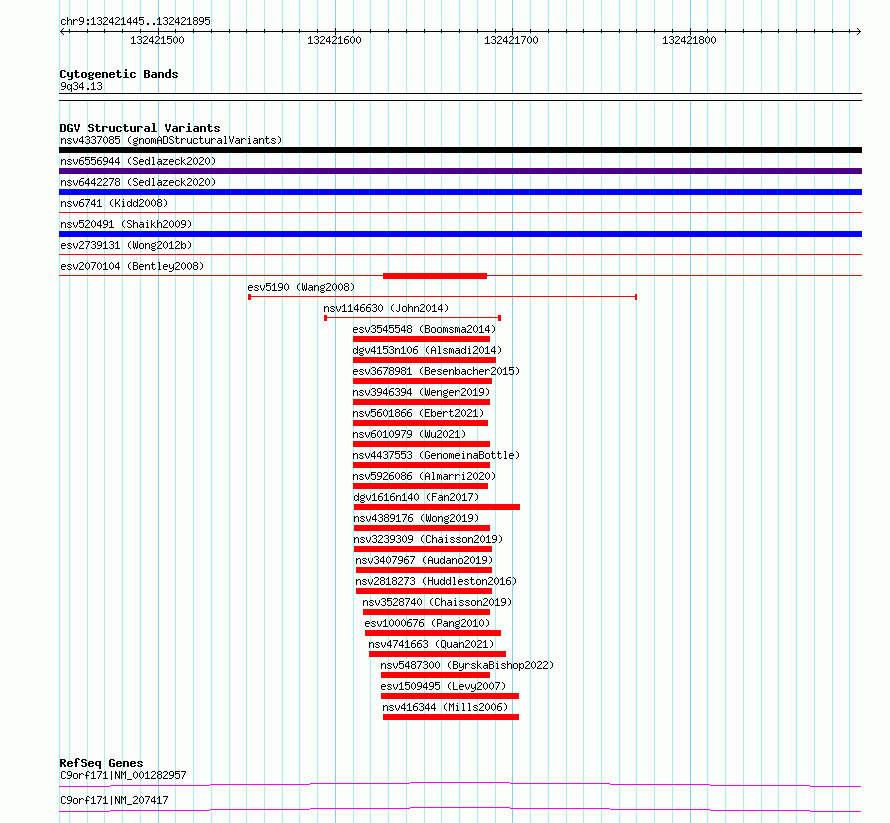890x823 pixels.
Task: Click the magenta C9orf171|NM_001282957 gene line
Action: 460,784
